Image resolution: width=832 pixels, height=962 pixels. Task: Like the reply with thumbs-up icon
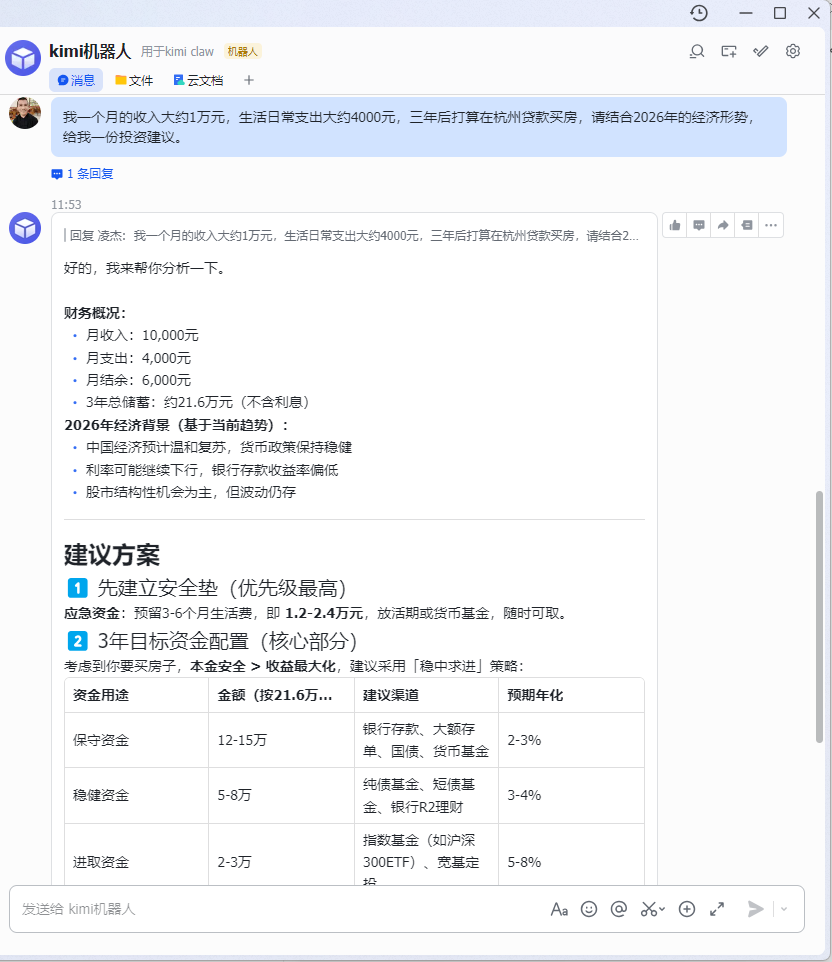[675, 226]
